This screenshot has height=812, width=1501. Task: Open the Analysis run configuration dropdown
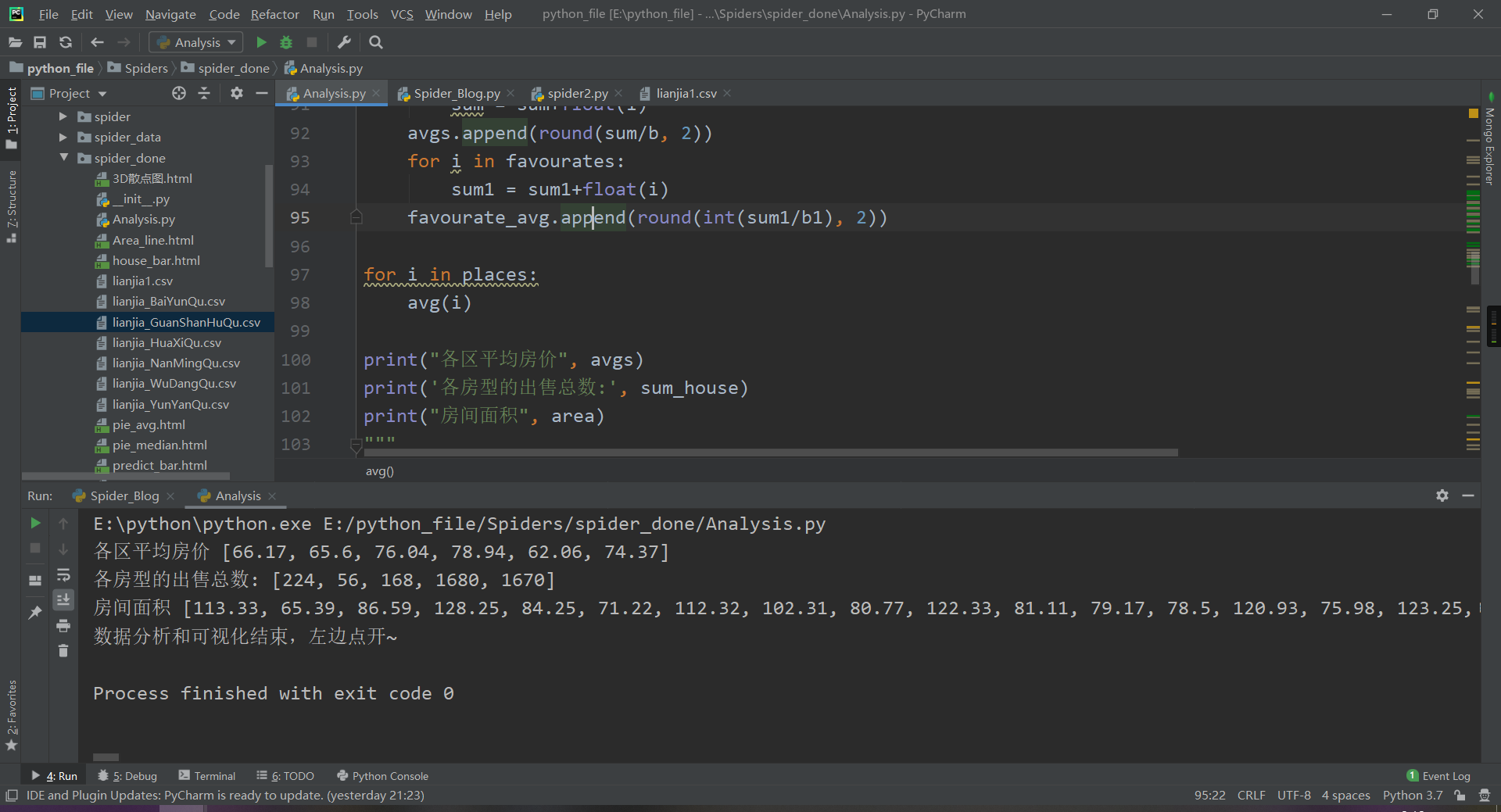195,42
